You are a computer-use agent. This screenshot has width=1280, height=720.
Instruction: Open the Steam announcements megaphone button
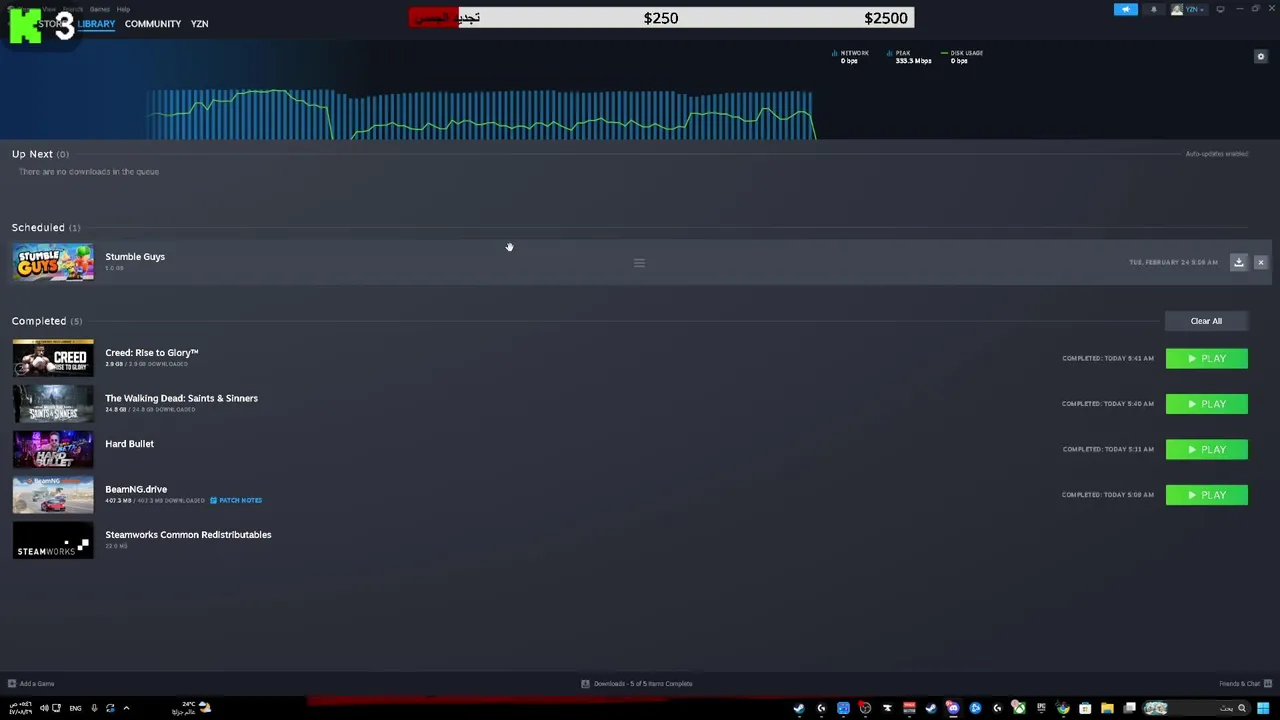tap(1125, 9)
